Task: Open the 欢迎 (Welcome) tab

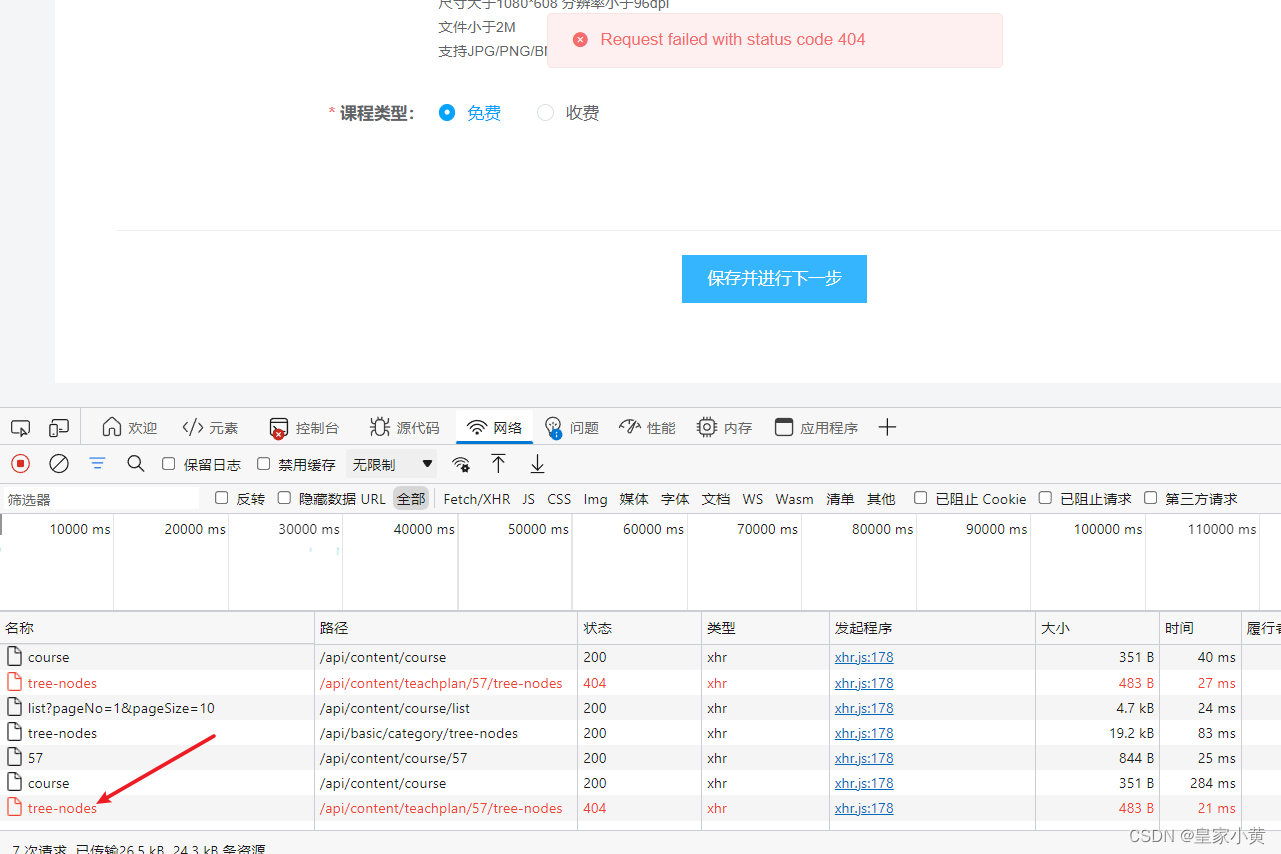Action: [130, 428]
